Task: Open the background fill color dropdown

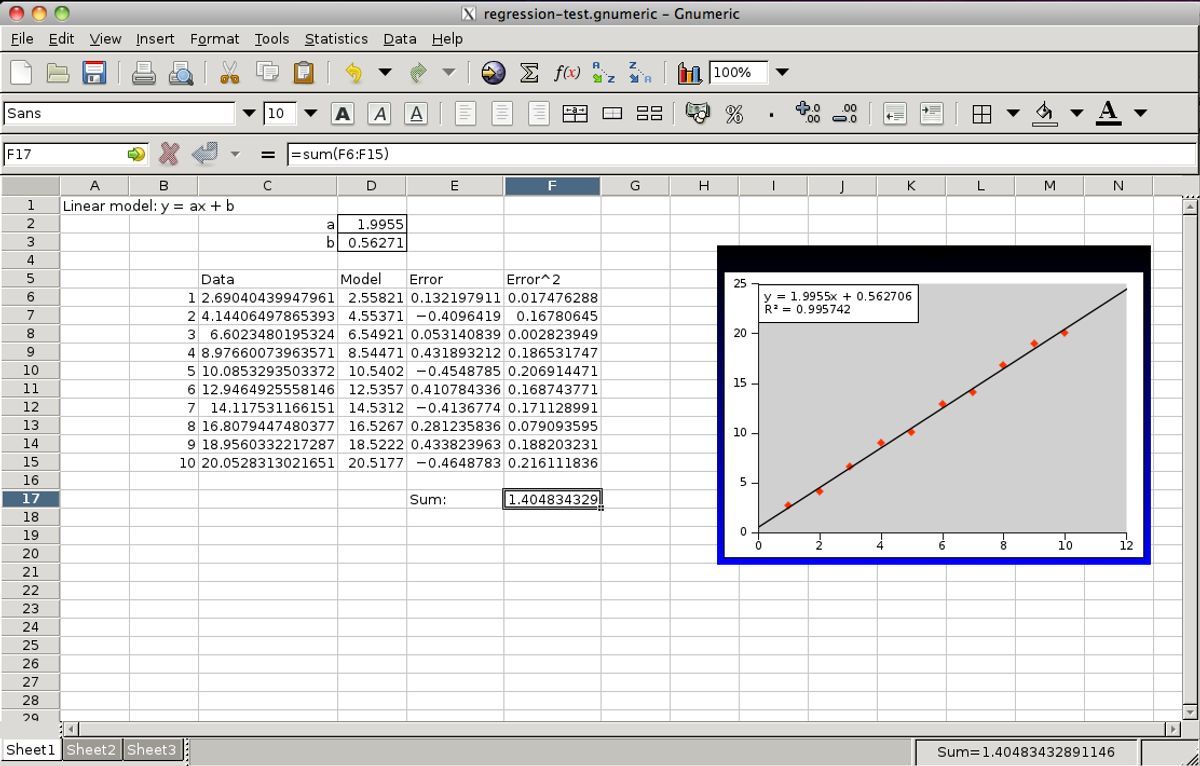Action: point(1076,114)
